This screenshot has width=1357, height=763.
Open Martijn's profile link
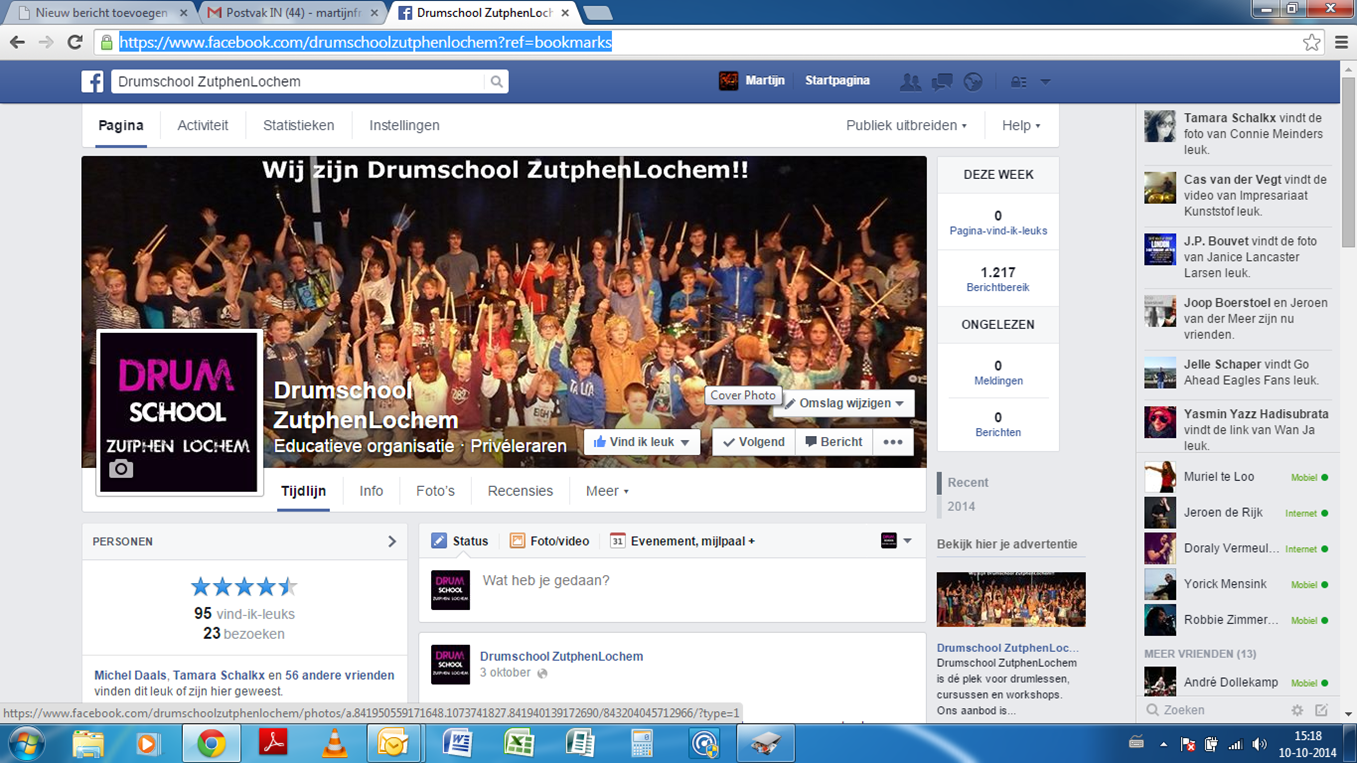click(x=752, y=81)
